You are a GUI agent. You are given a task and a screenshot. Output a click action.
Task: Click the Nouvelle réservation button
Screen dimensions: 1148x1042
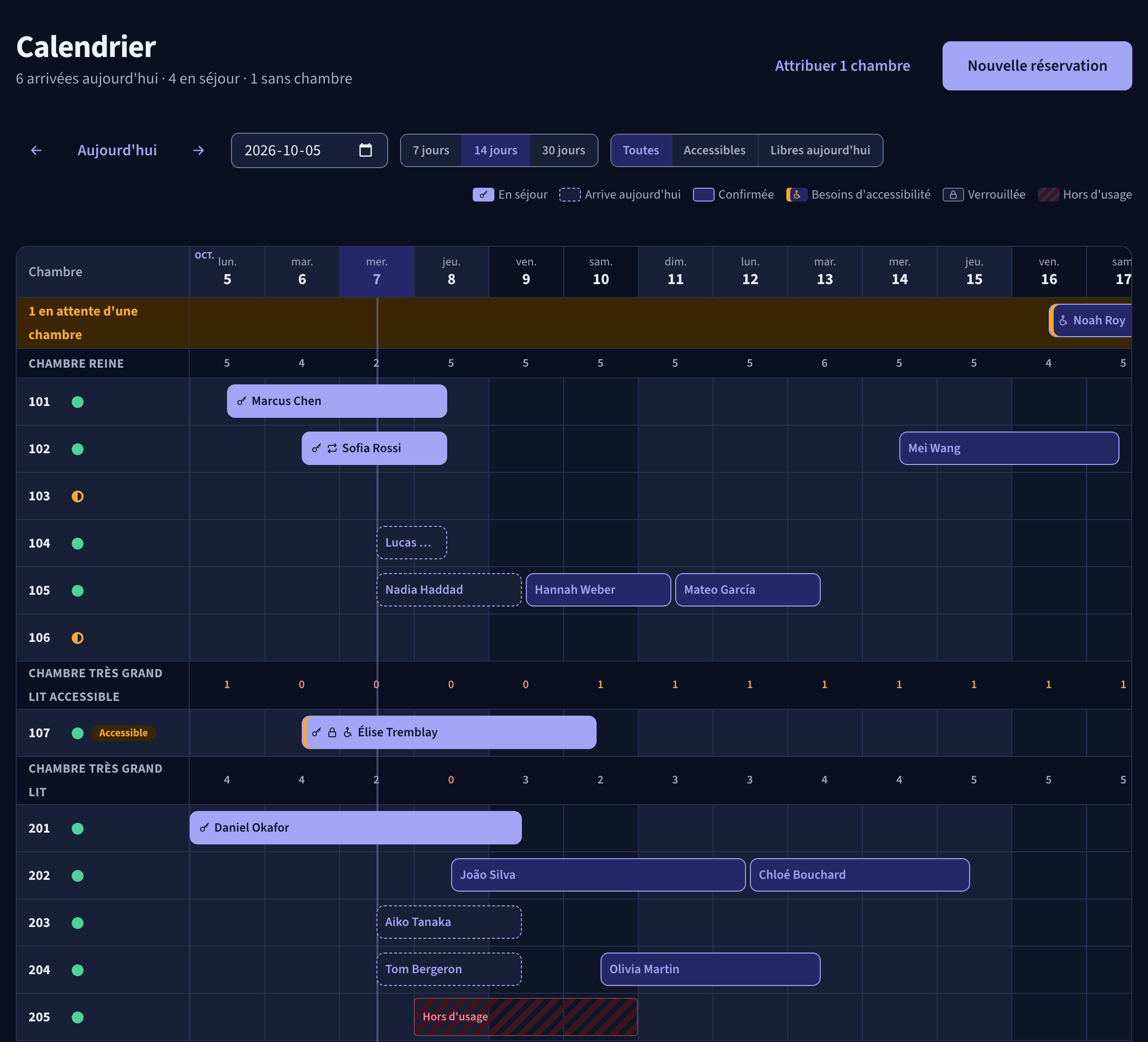tap(1037, 65)
